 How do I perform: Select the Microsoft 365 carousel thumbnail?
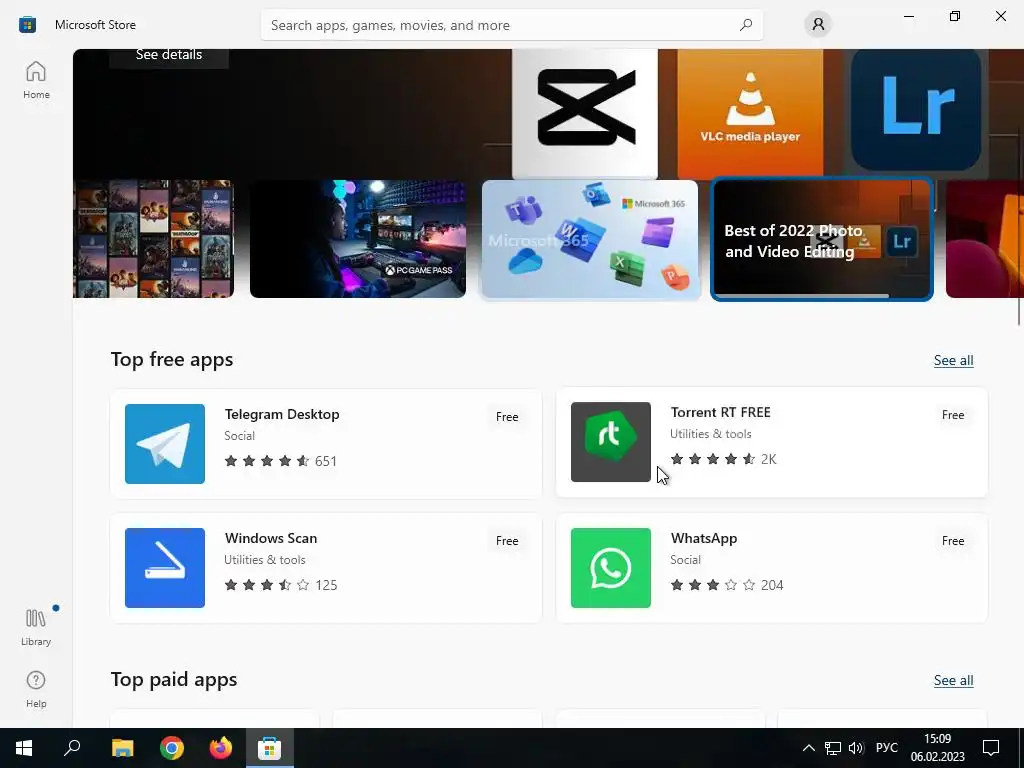[590, 239]
